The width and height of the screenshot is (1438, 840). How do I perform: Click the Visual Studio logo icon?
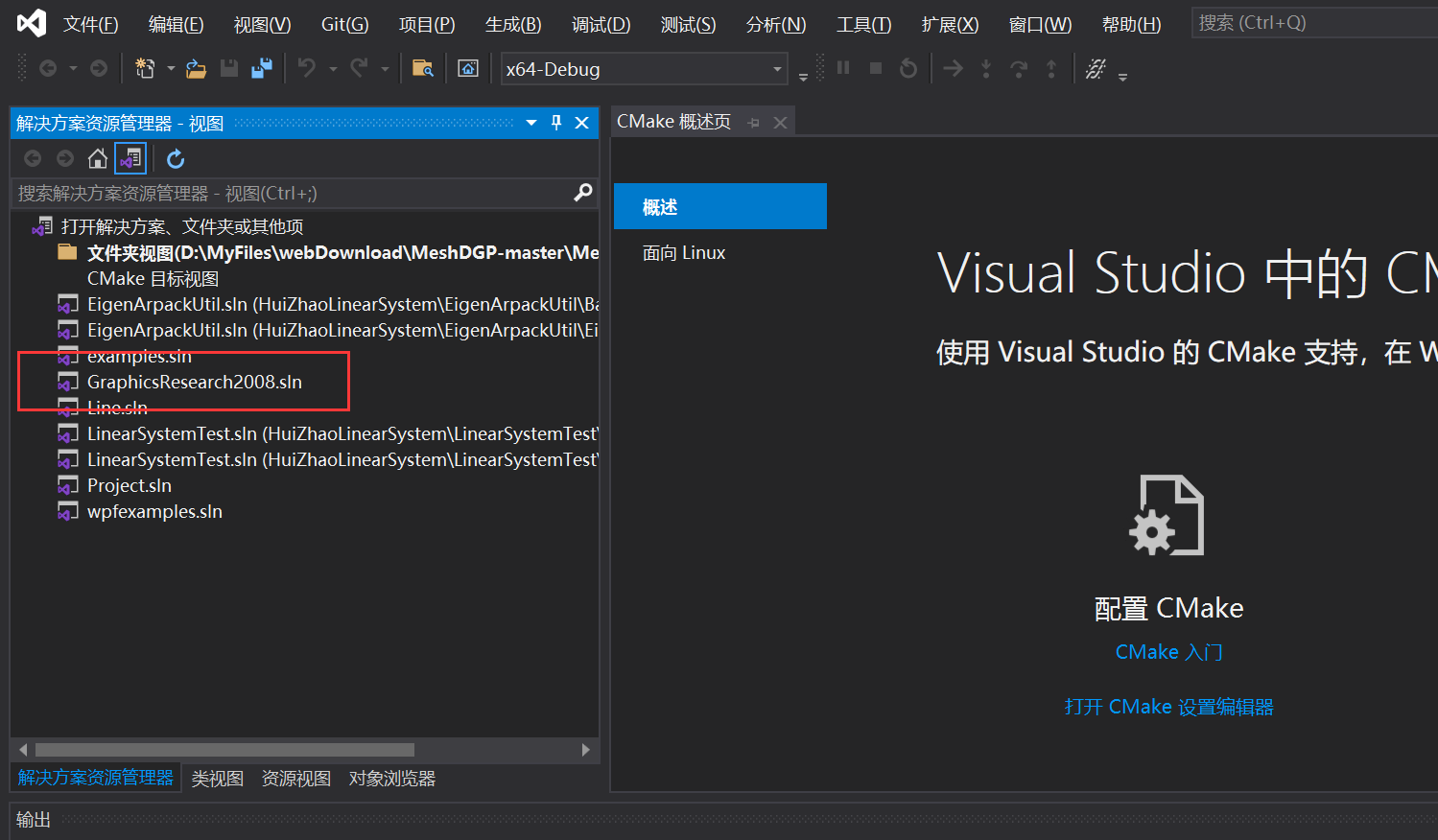click(x=32, y=23)
